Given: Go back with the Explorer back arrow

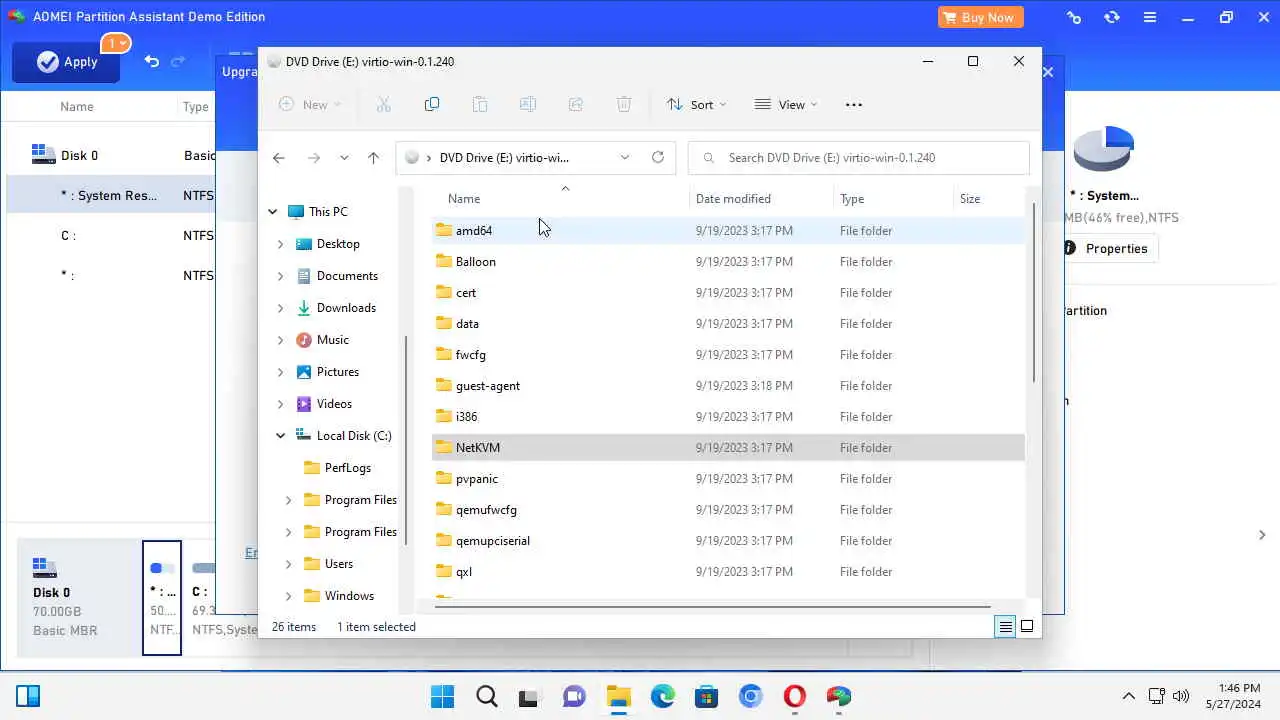Looking at the screenshot, I should [279, 158].
